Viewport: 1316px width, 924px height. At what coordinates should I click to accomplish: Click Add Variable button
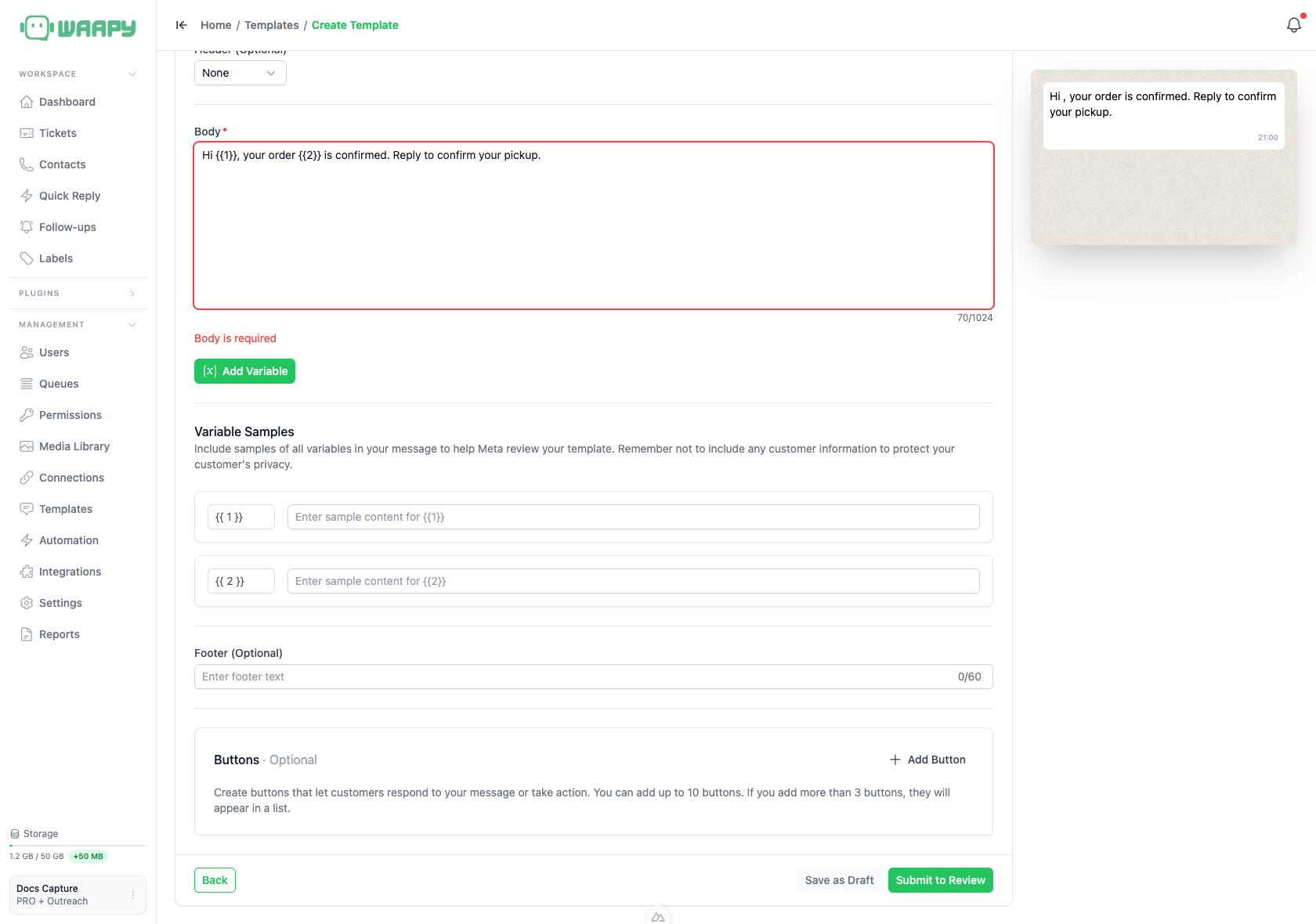pyautogui.click(x=244, y=371)
